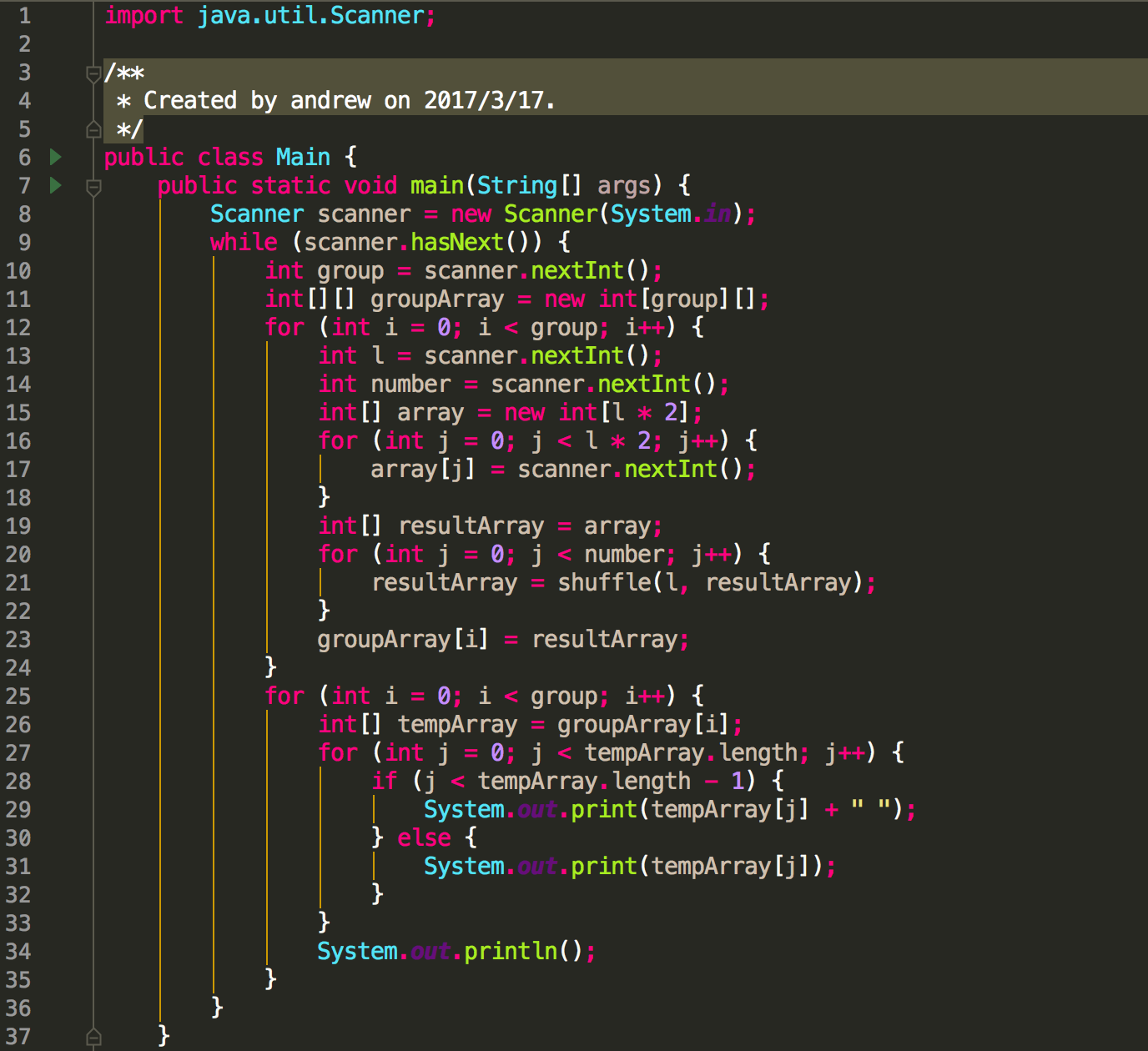Click the 'while' keyword on line 9
This screenshot has height=1051, width=1148.
(244, 243)
